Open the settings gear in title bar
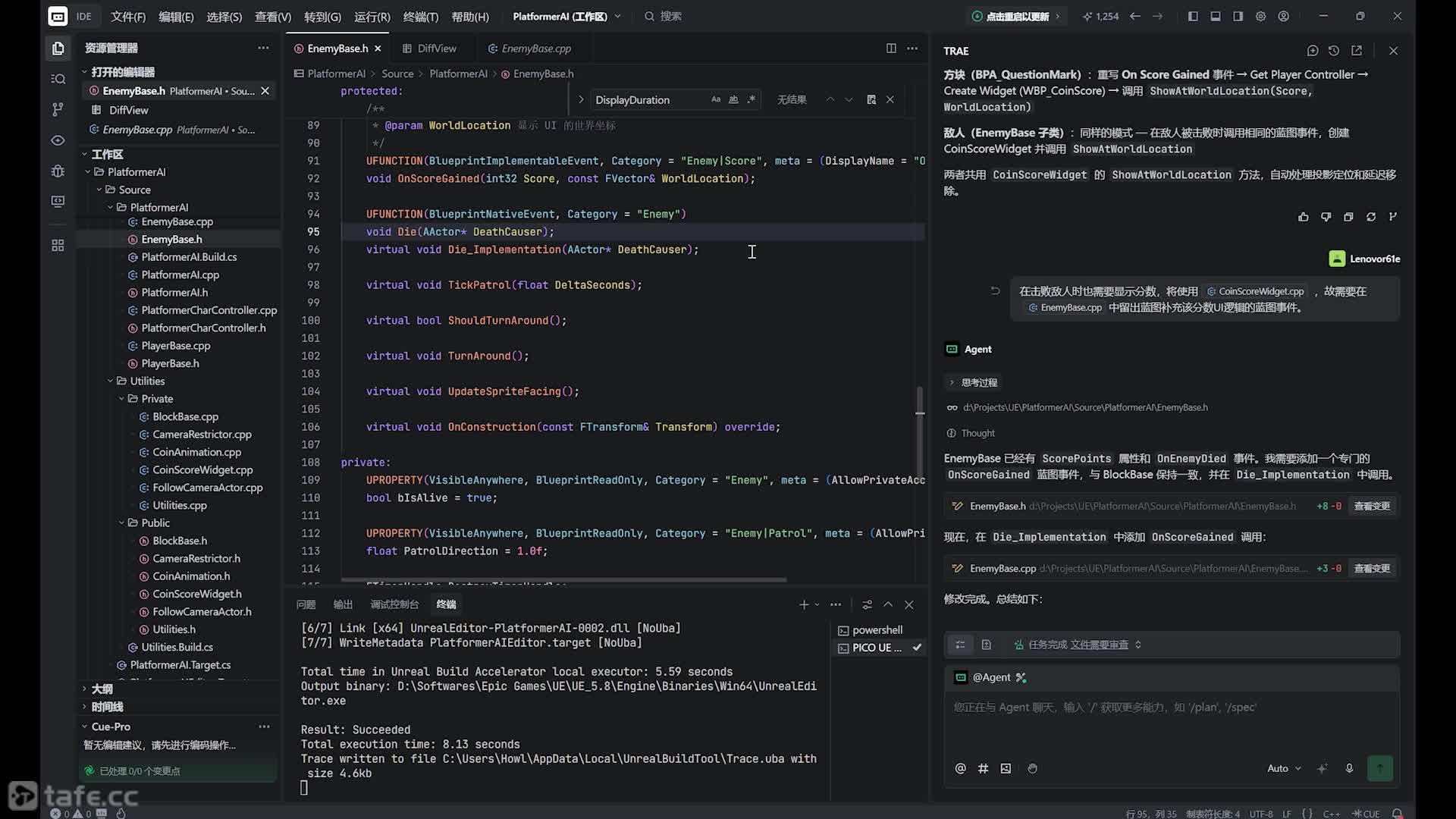 [1261, 16]
